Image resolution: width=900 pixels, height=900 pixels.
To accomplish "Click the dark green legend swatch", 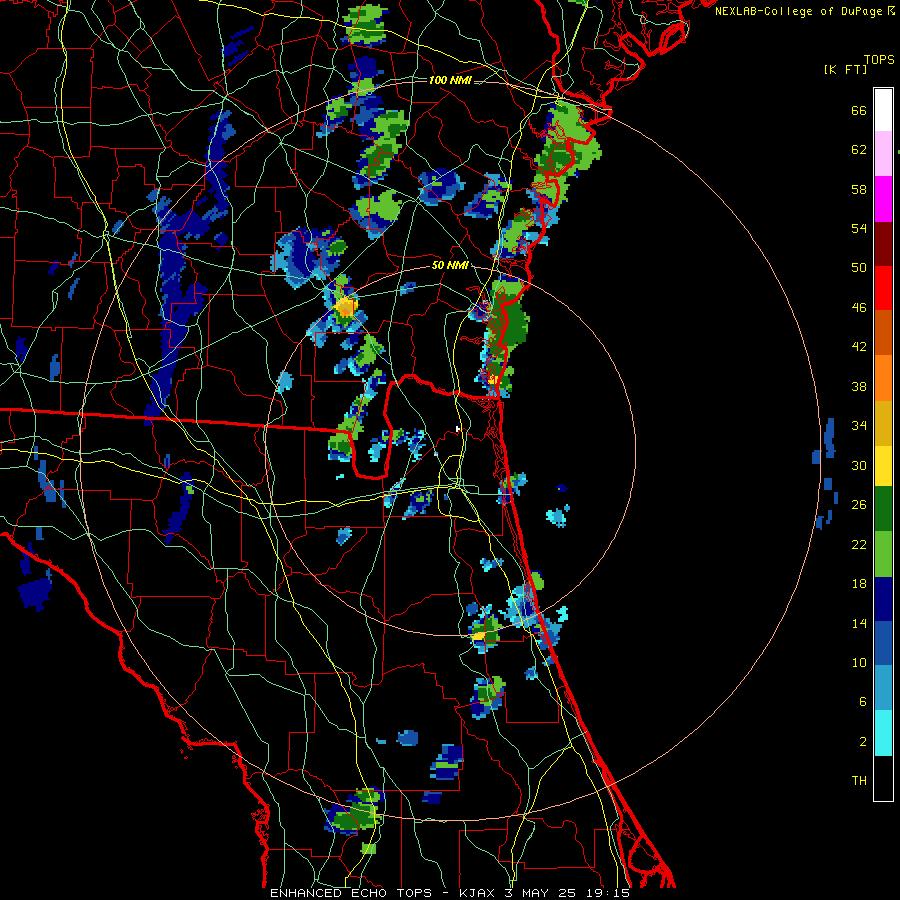I will pyautogui.click(x=883, y=509).
